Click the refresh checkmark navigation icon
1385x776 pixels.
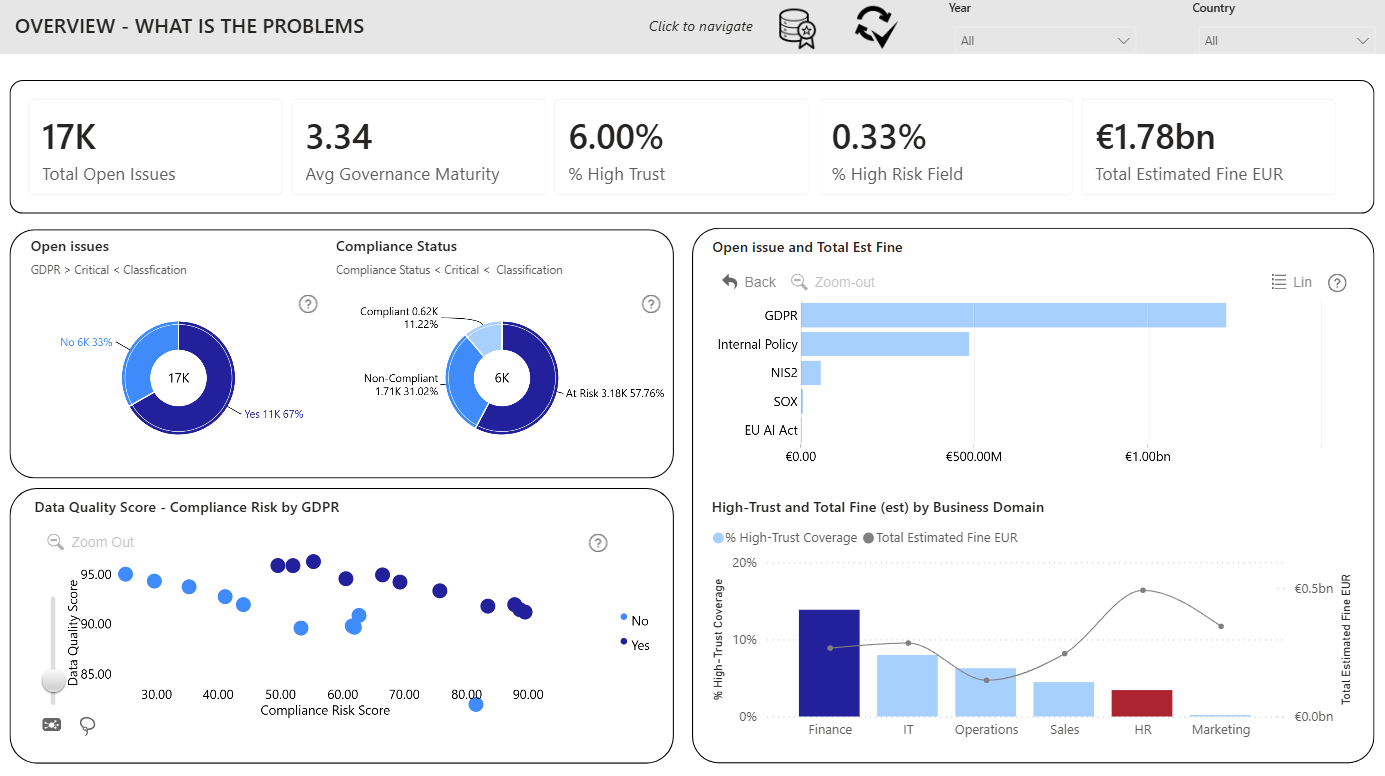[x=876, y=27]
